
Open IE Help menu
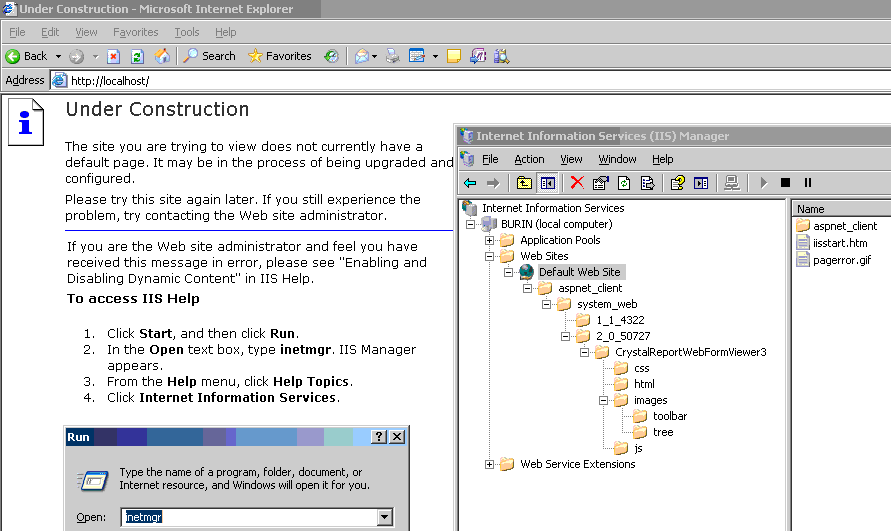click(x=226, y=32)
